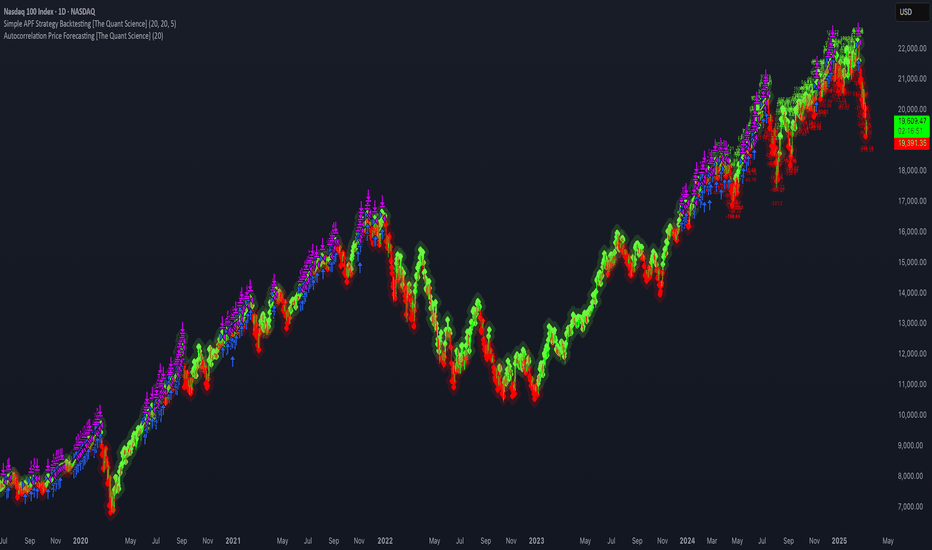Image resolution: width=932 pixels, height=550 pixels.
Task: Click the 7,000.00 price axis label
Action: 912,507
